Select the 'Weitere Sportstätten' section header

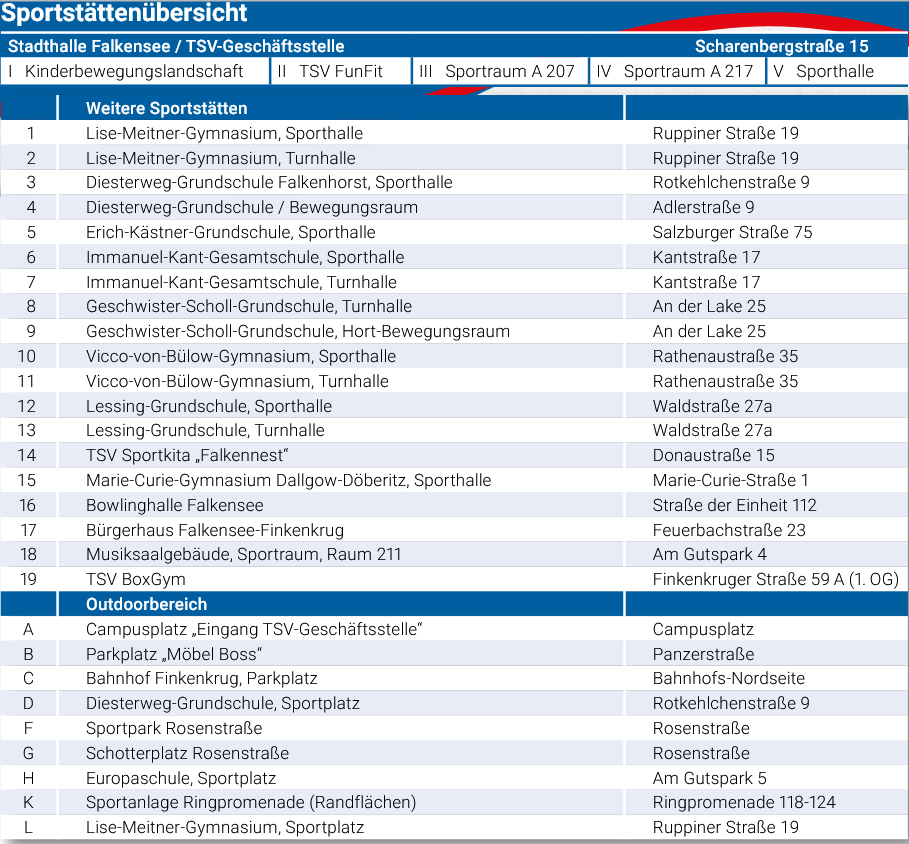pos(166,108)
